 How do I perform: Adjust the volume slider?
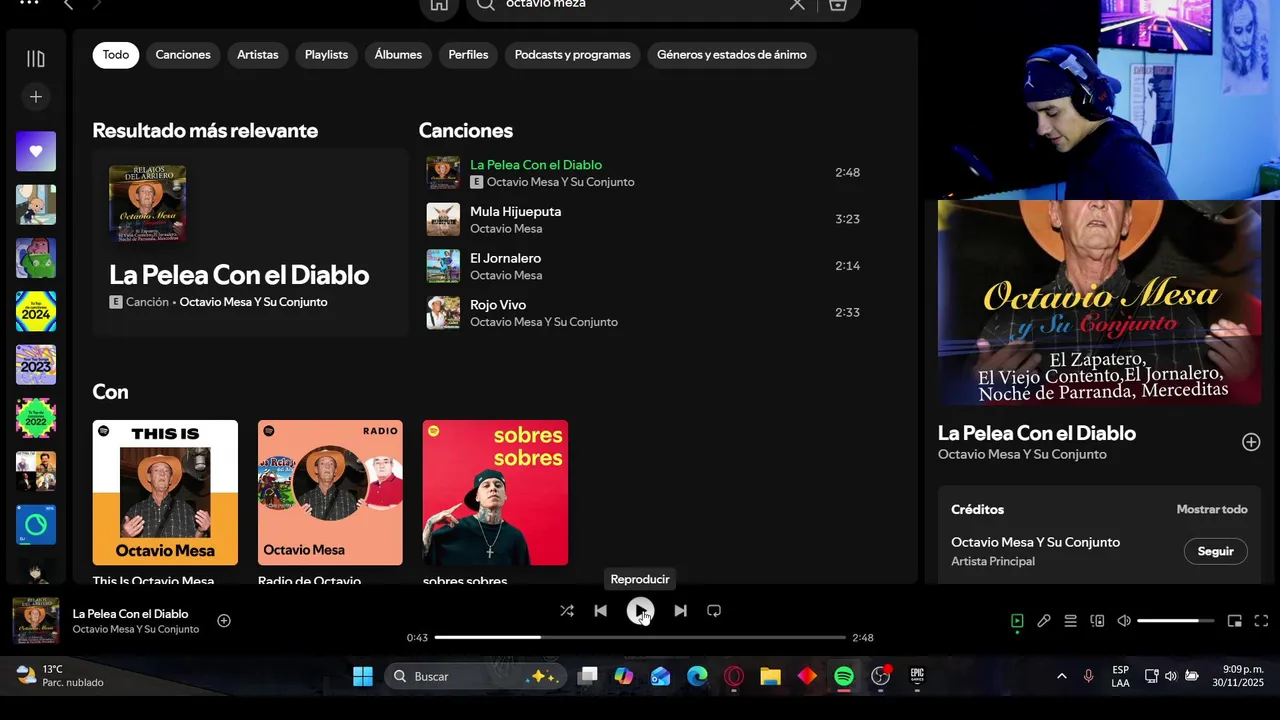point(1175,621)
